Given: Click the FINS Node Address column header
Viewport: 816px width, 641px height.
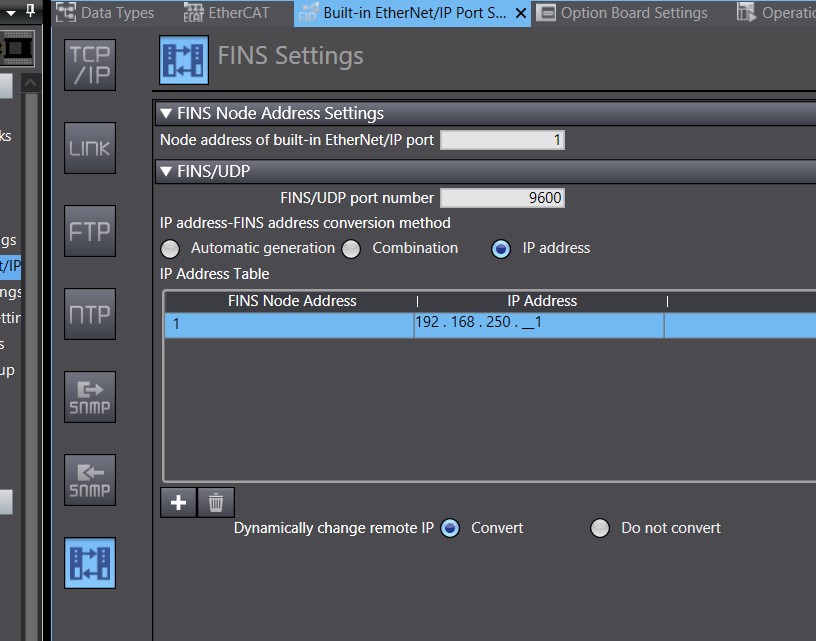Looking at the screenshot, I should click(x=291, y=301).
